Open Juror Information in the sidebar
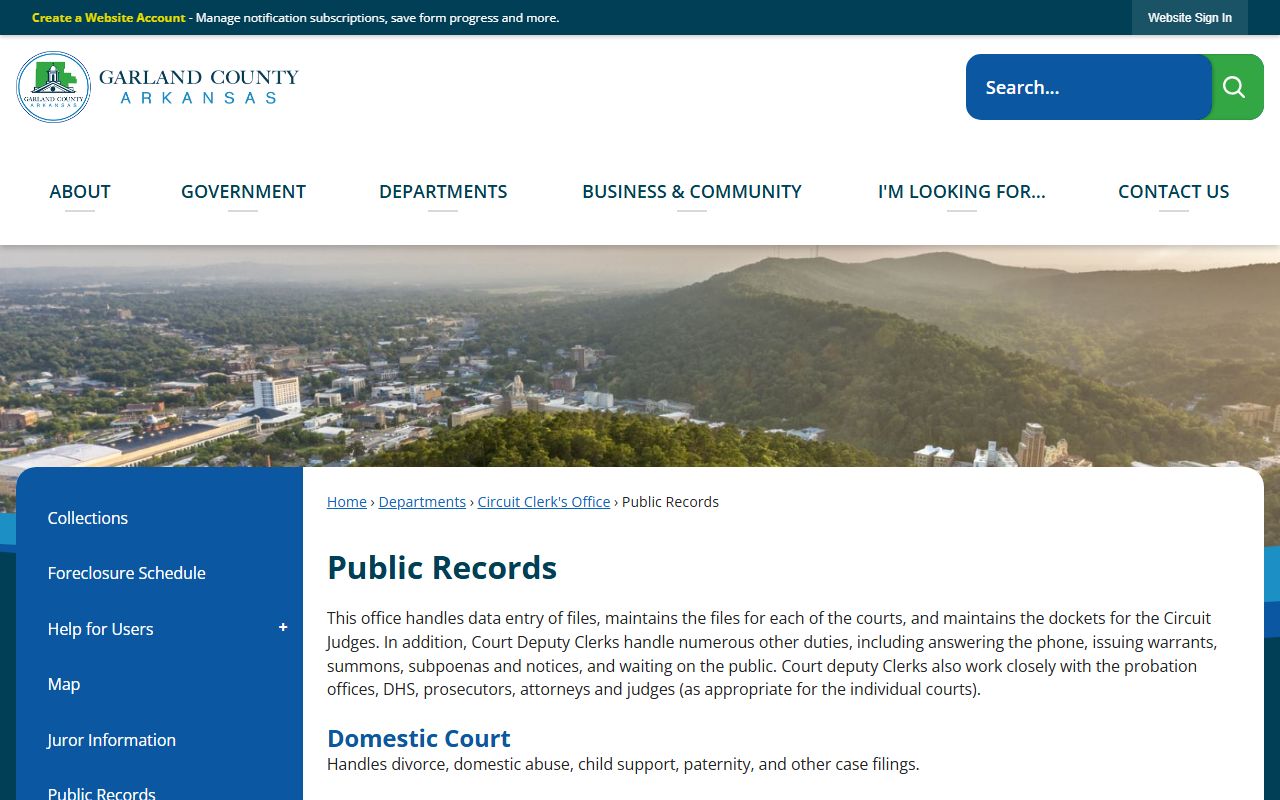This screenshot has height=800, width=1280. (112, 740)
